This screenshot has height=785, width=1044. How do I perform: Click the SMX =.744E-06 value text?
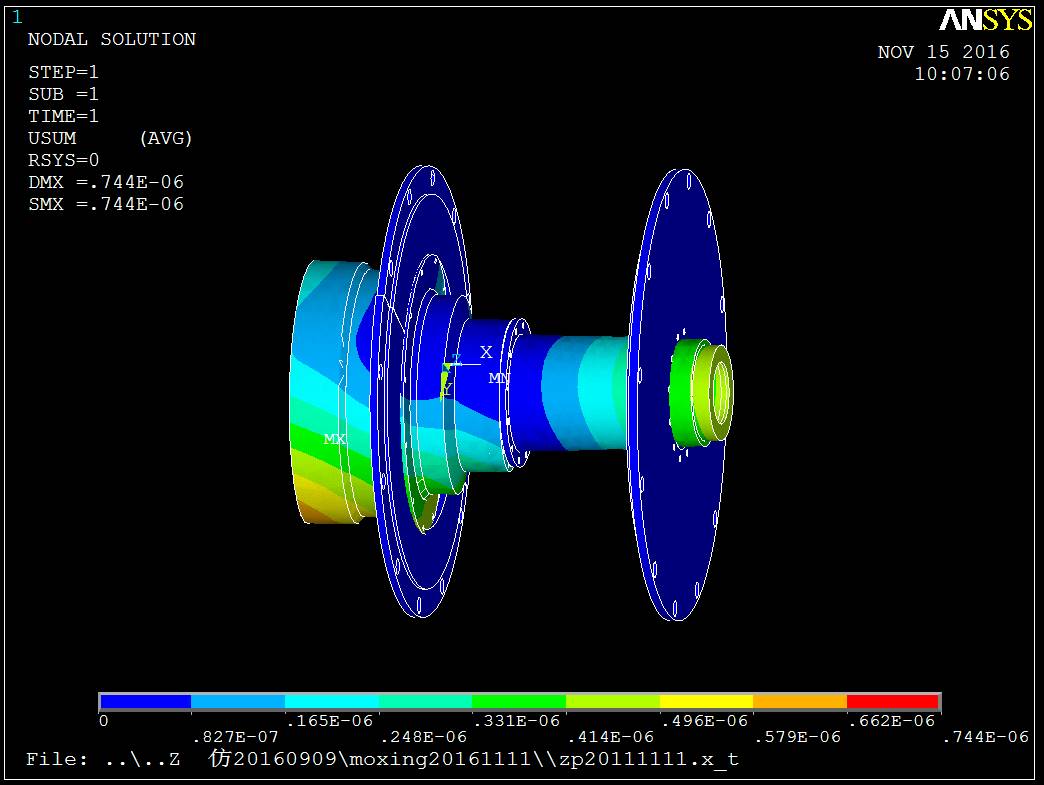point(106,204)
